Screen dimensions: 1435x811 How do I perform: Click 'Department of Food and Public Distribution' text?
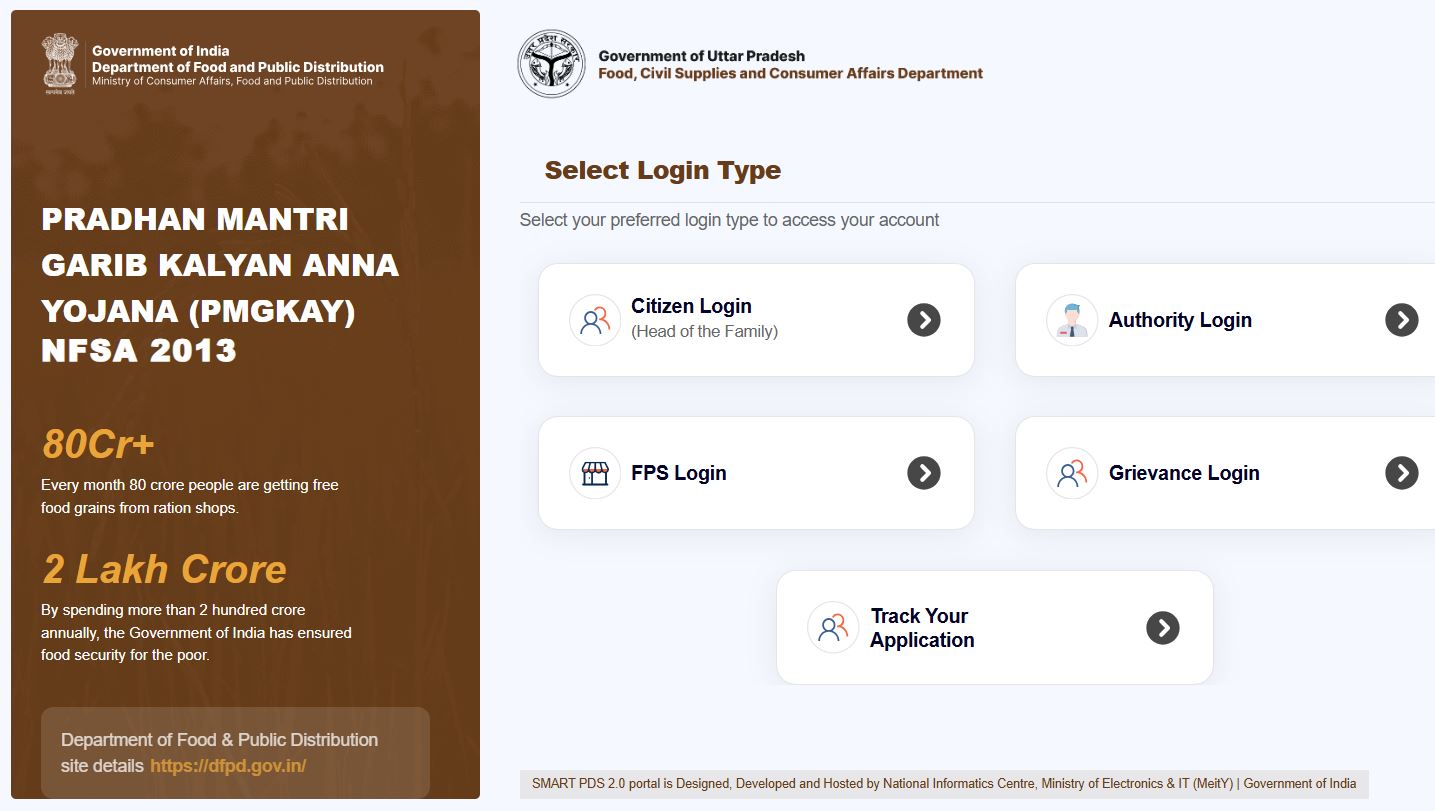[237, 67]
